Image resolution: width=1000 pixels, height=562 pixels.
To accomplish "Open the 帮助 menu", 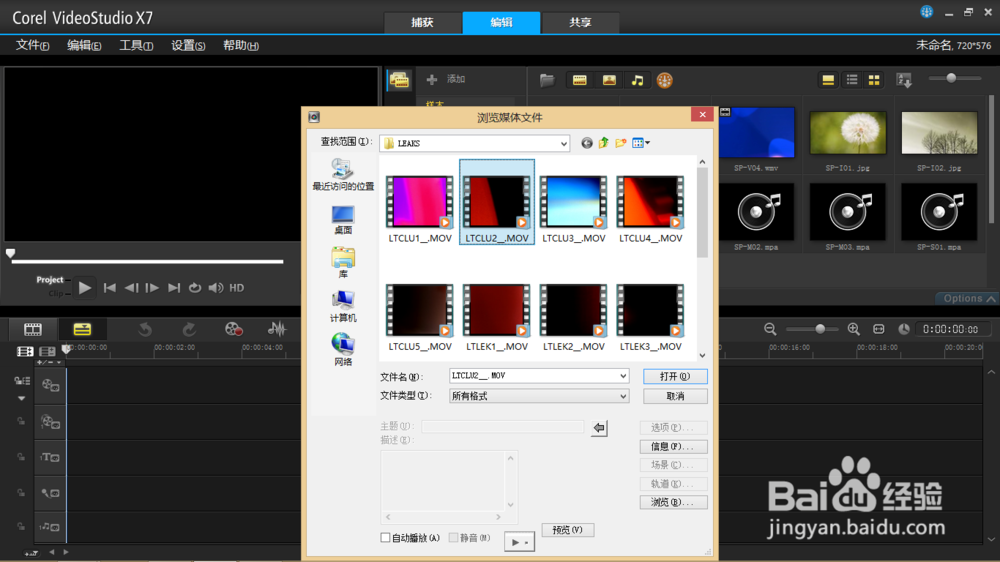I will tap(240, 45).
